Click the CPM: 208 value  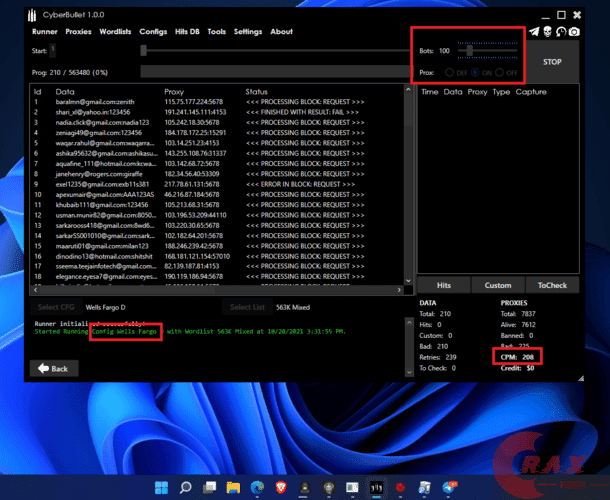click(517, 357)
